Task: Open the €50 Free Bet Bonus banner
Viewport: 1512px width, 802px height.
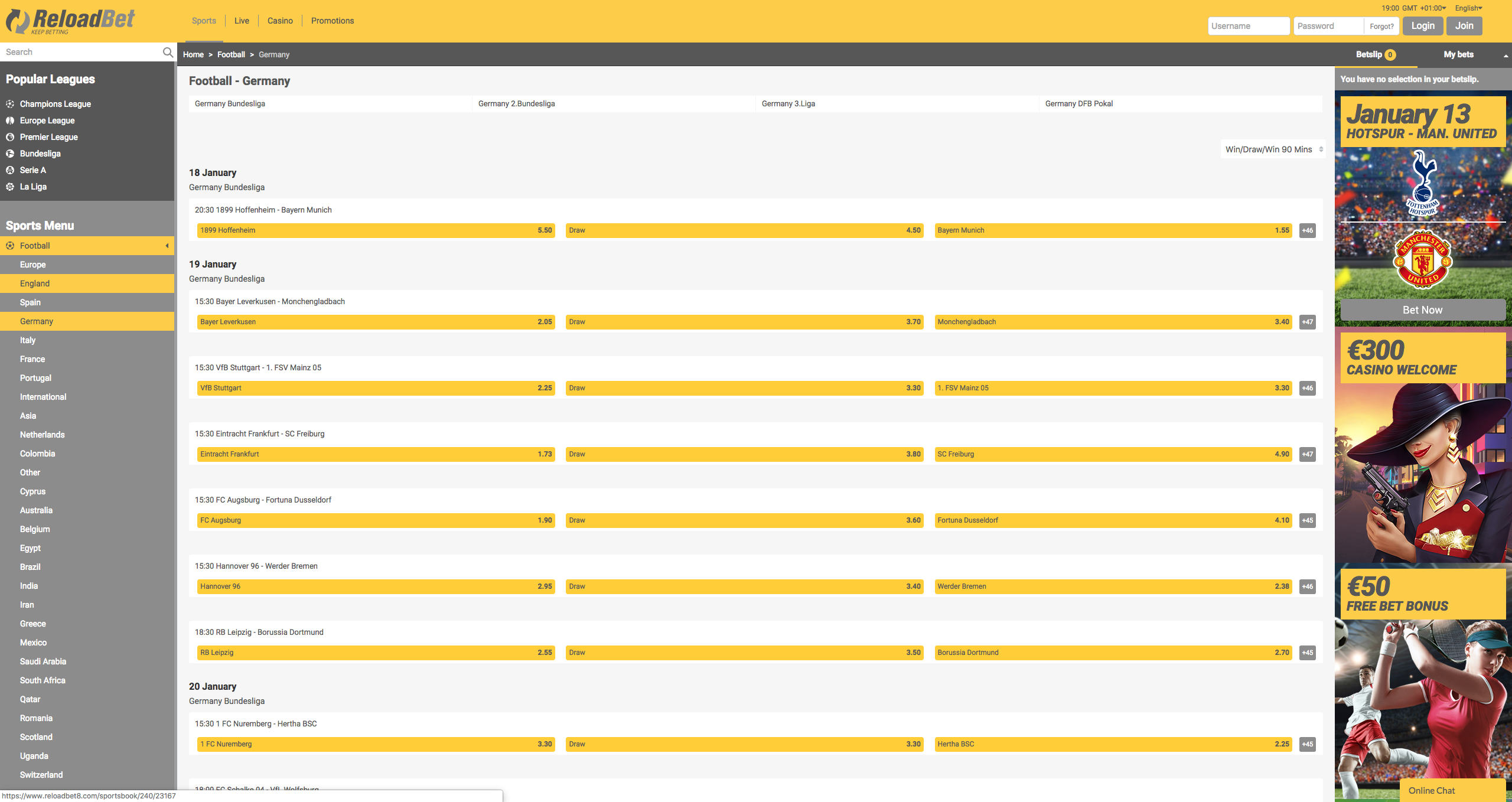Action: pos(1423,682)
